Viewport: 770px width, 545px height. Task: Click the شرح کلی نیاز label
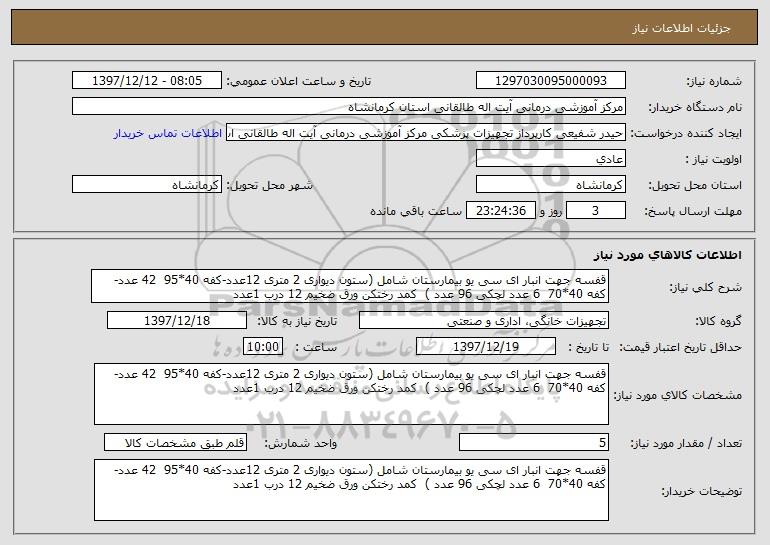tap(706, 287)
